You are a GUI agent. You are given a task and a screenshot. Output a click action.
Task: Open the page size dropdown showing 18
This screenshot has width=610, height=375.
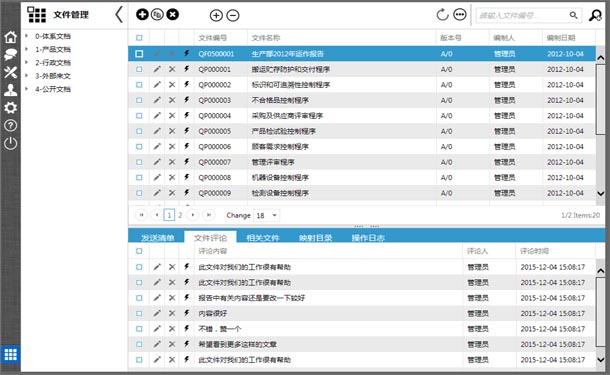click(267, 215)
